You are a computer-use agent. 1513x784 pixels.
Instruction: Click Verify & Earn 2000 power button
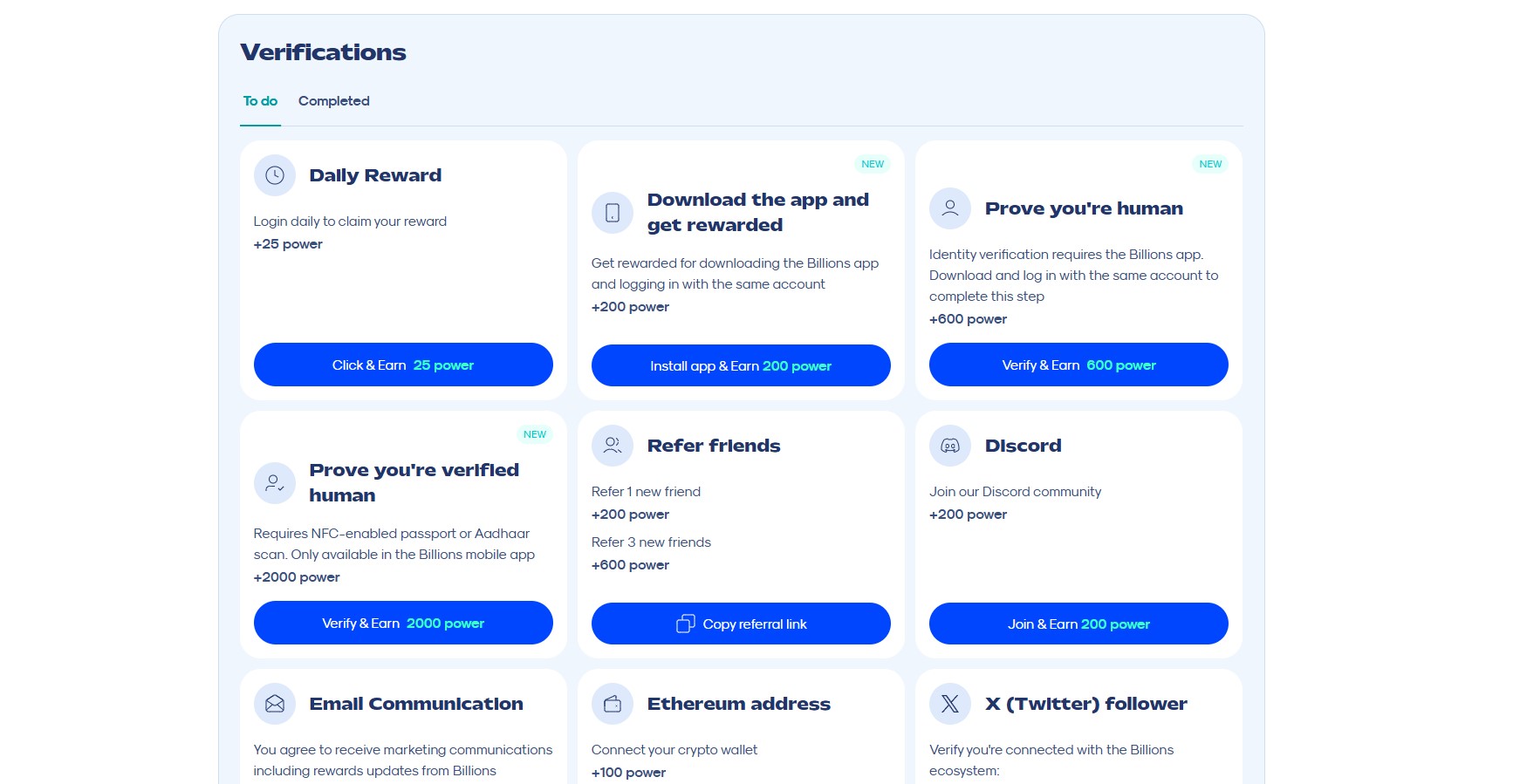[x=403, y=623]
